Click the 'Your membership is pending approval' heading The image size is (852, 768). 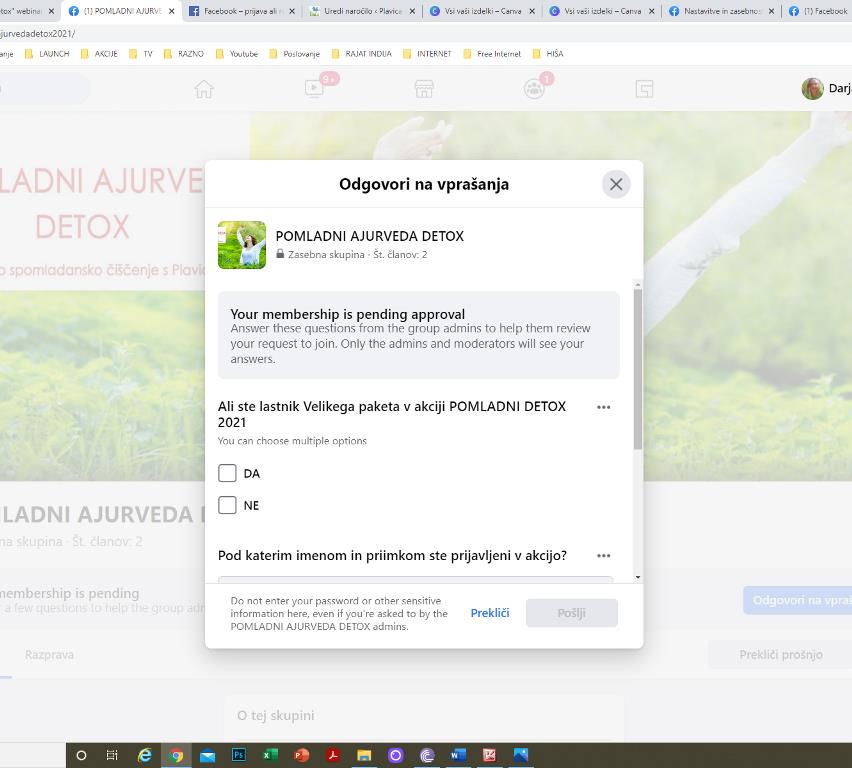(348, 314)
